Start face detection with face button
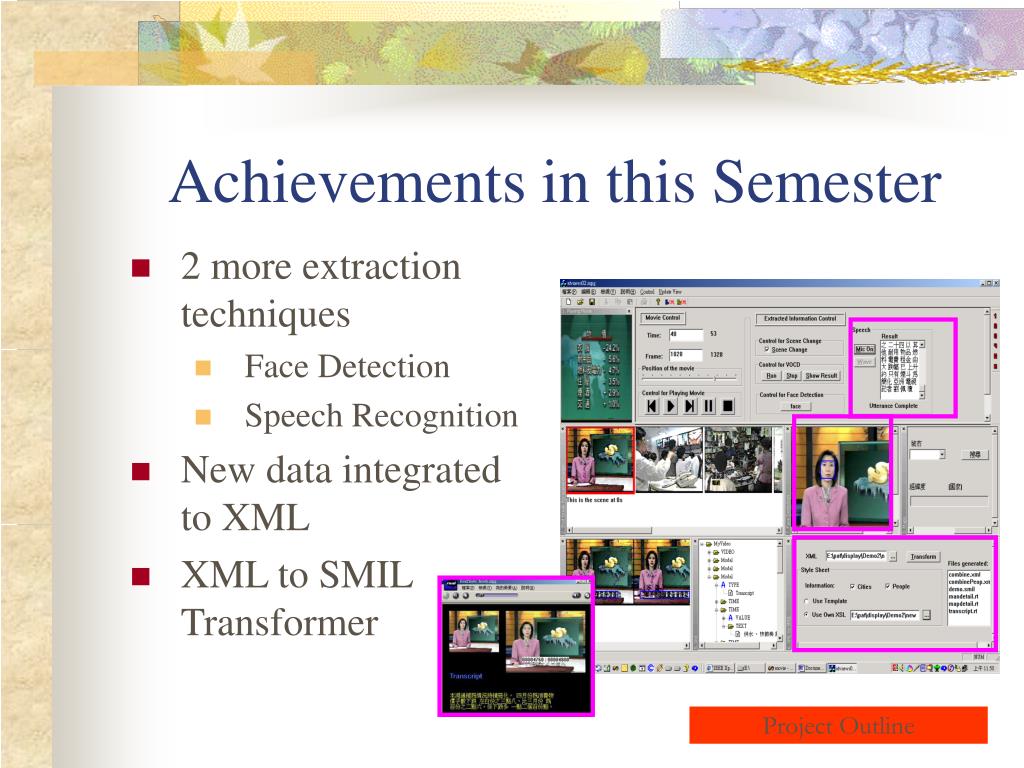This screenshot has height=768, width=1024. [x=795, y=406]
